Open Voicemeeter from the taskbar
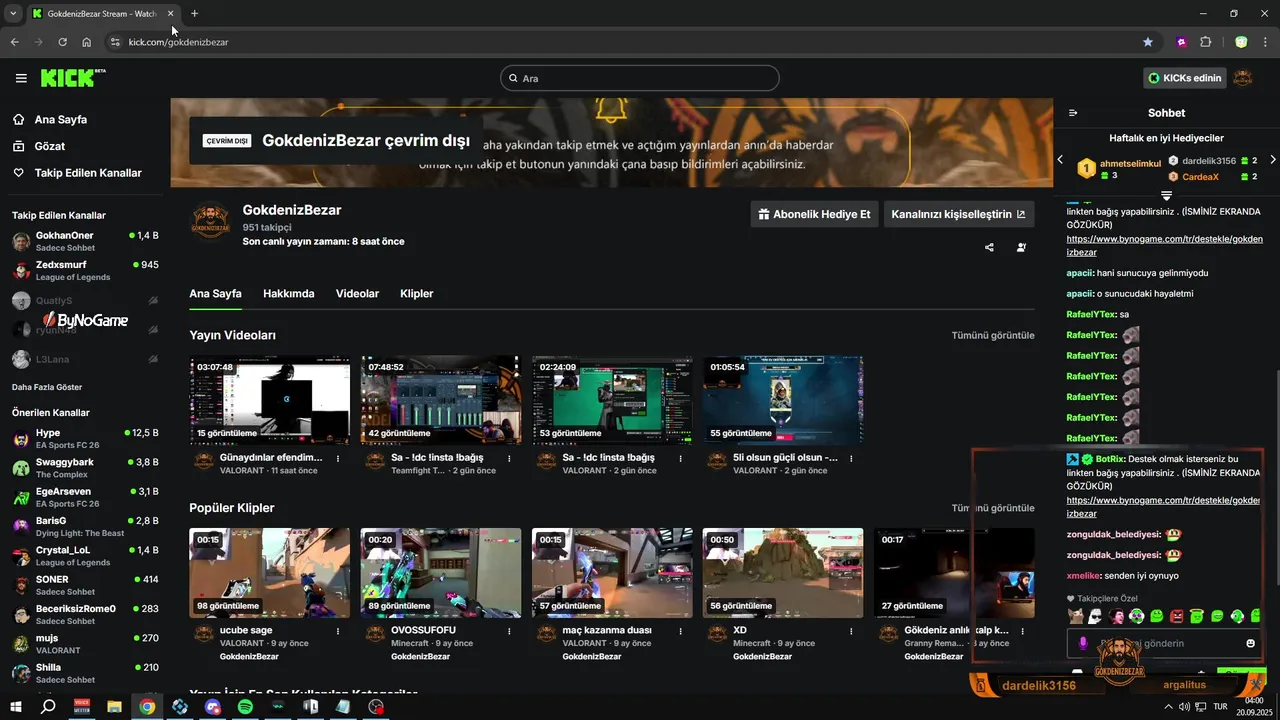Image resolution: width=1280 pixels, height=720 pixels. coord(81,706)
